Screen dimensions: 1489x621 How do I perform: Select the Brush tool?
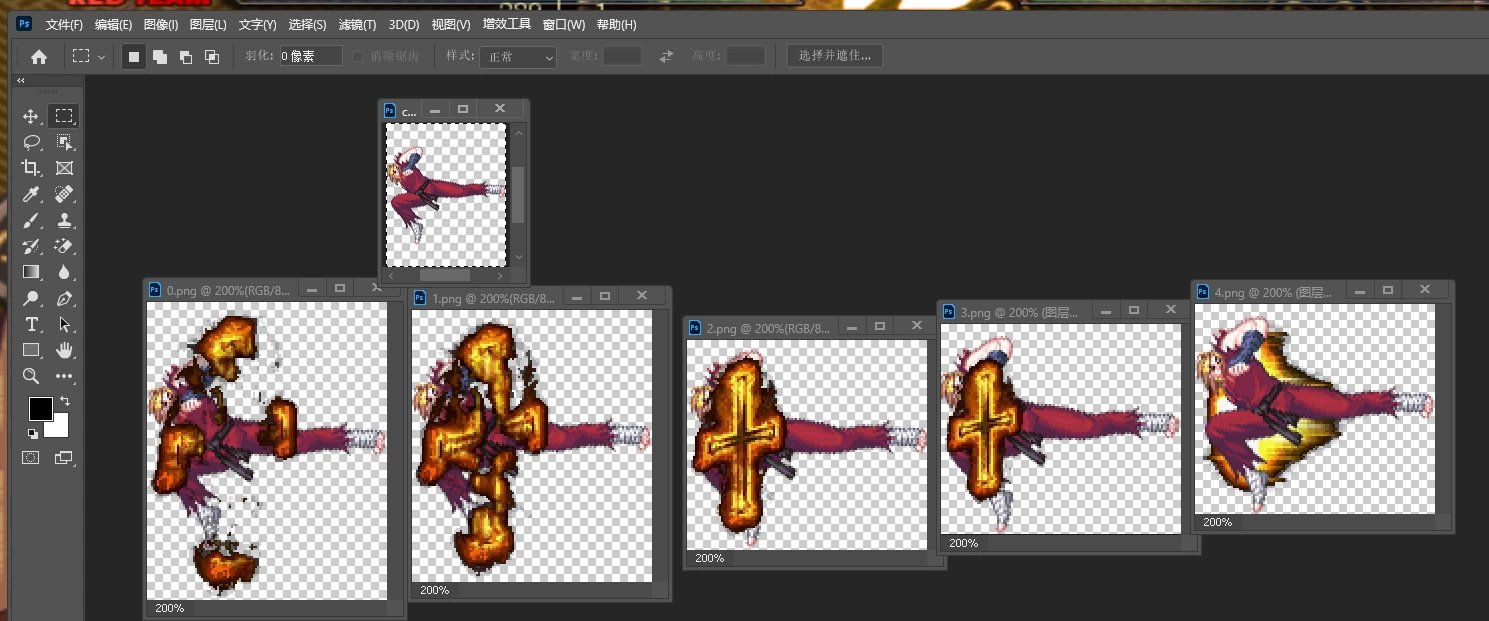pos(31,220)
